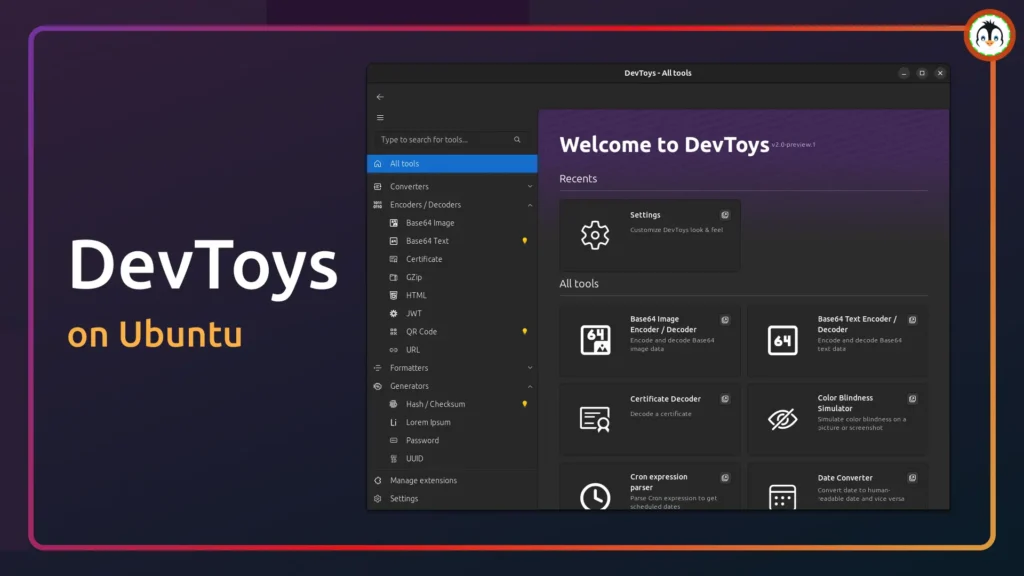
Task: Collapse the Generators group
Action: [530, 386]
